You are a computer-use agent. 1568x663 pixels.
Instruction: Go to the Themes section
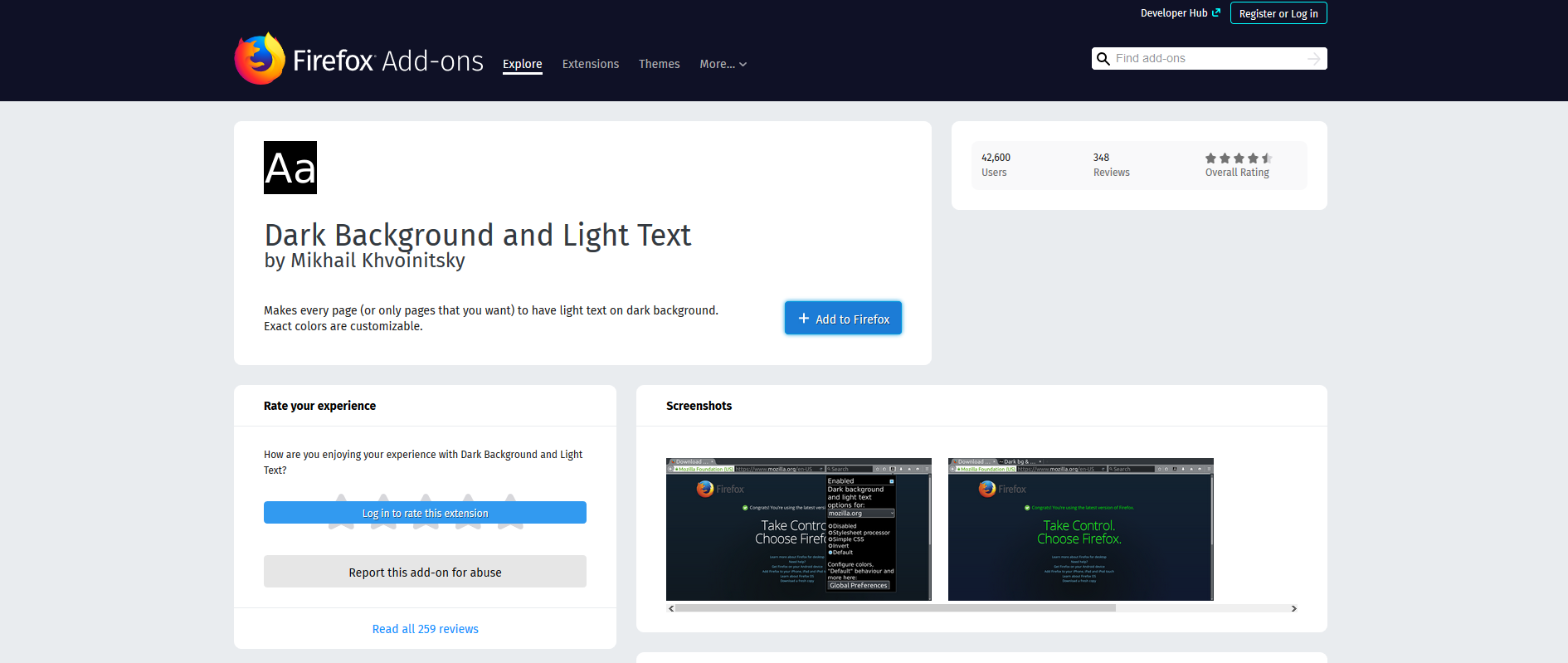click(x=659, y=64)
